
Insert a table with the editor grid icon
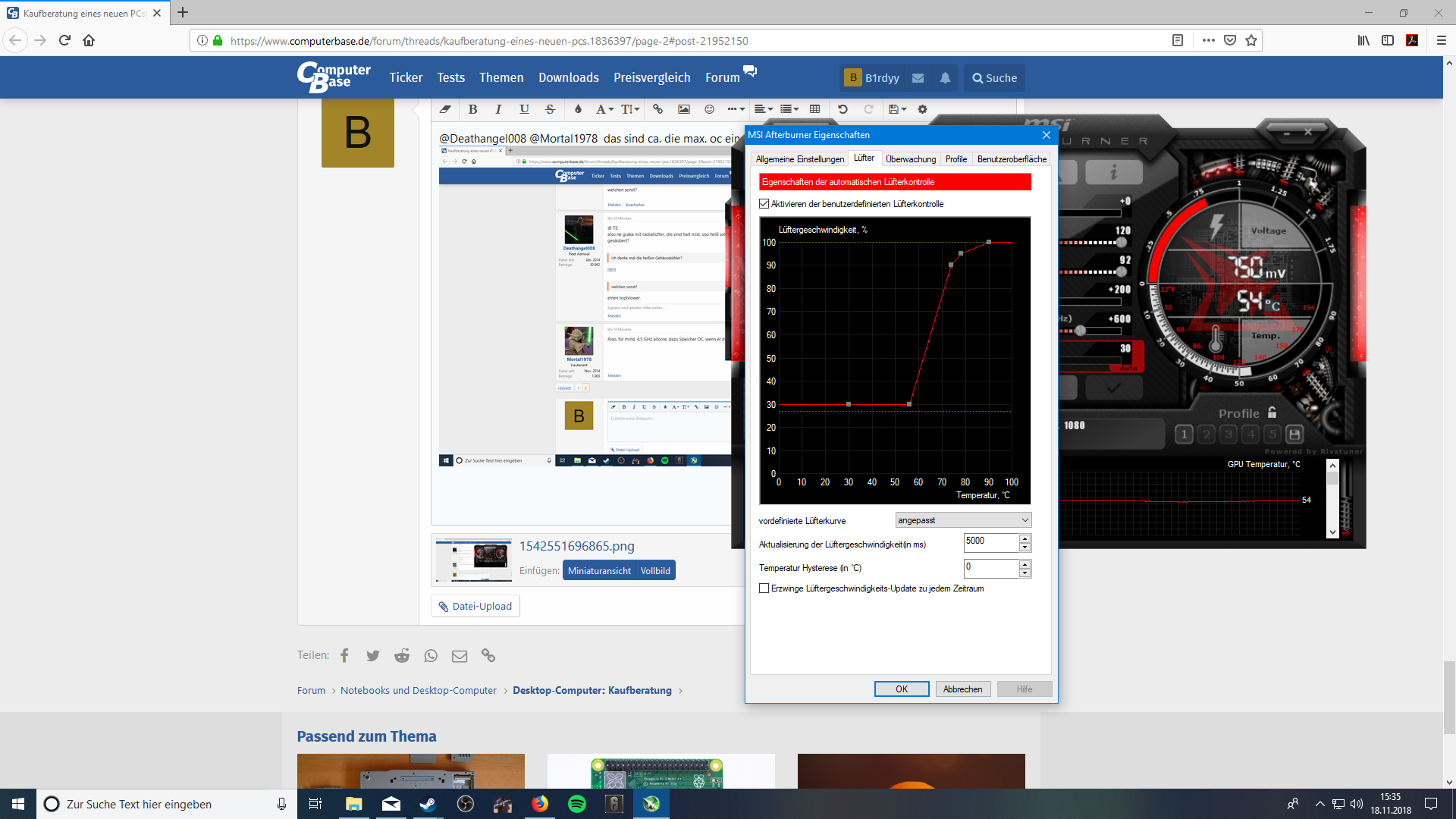815,109
